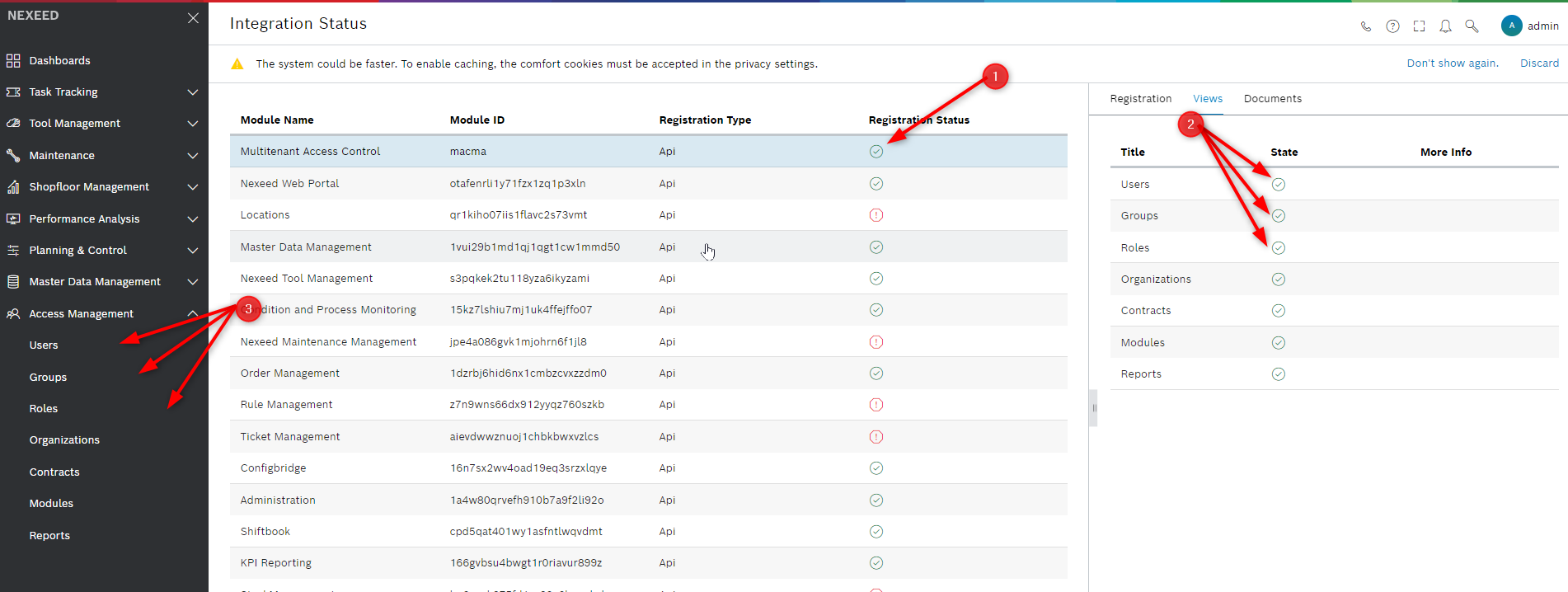Screen dimensions: 1568x592
Task: Open Contracts in the sidebar
Action: pos(54,472)
